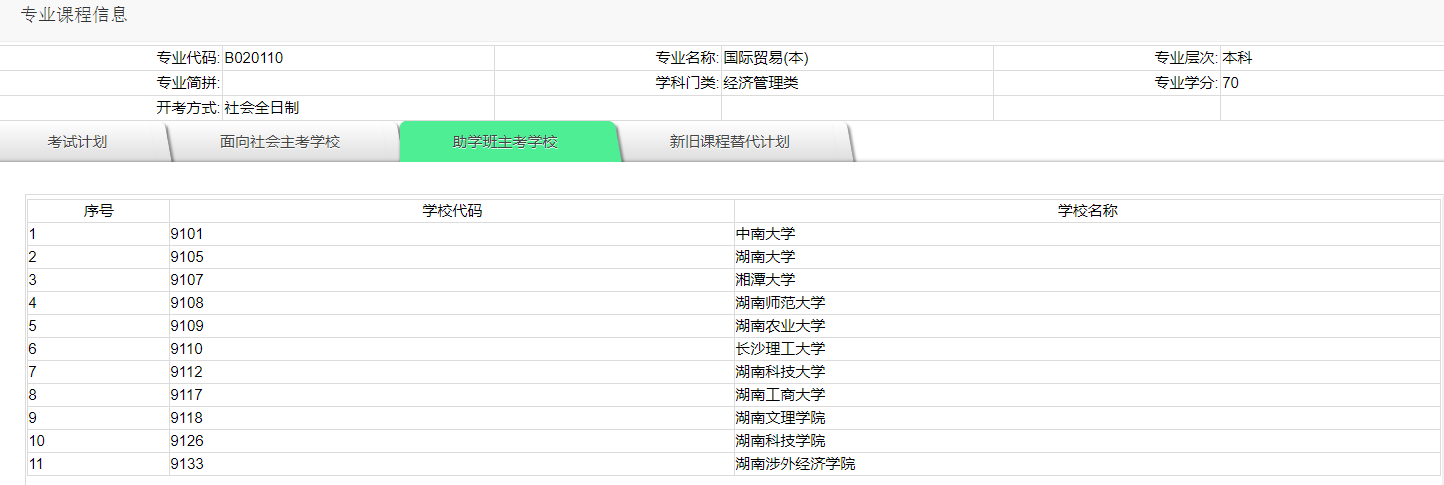Image resolution: width=1444 pixels, height=485 pixels.
Task: Select school name 湖南文理学院
Action: click(781, 418)
